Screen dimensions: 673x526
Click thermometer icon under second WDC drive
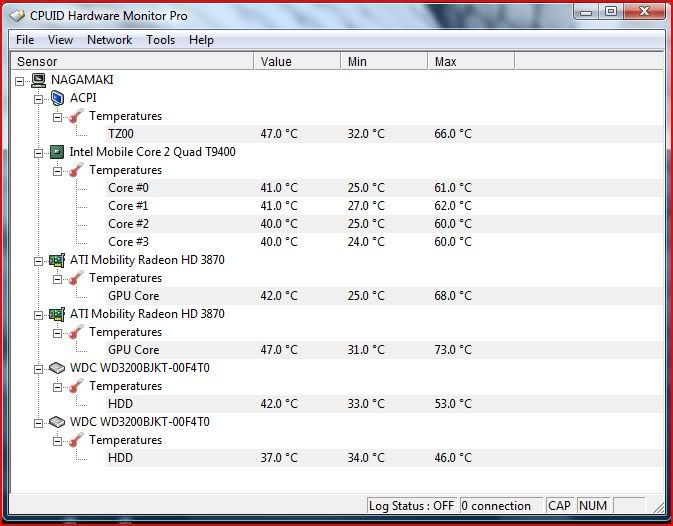76,440
